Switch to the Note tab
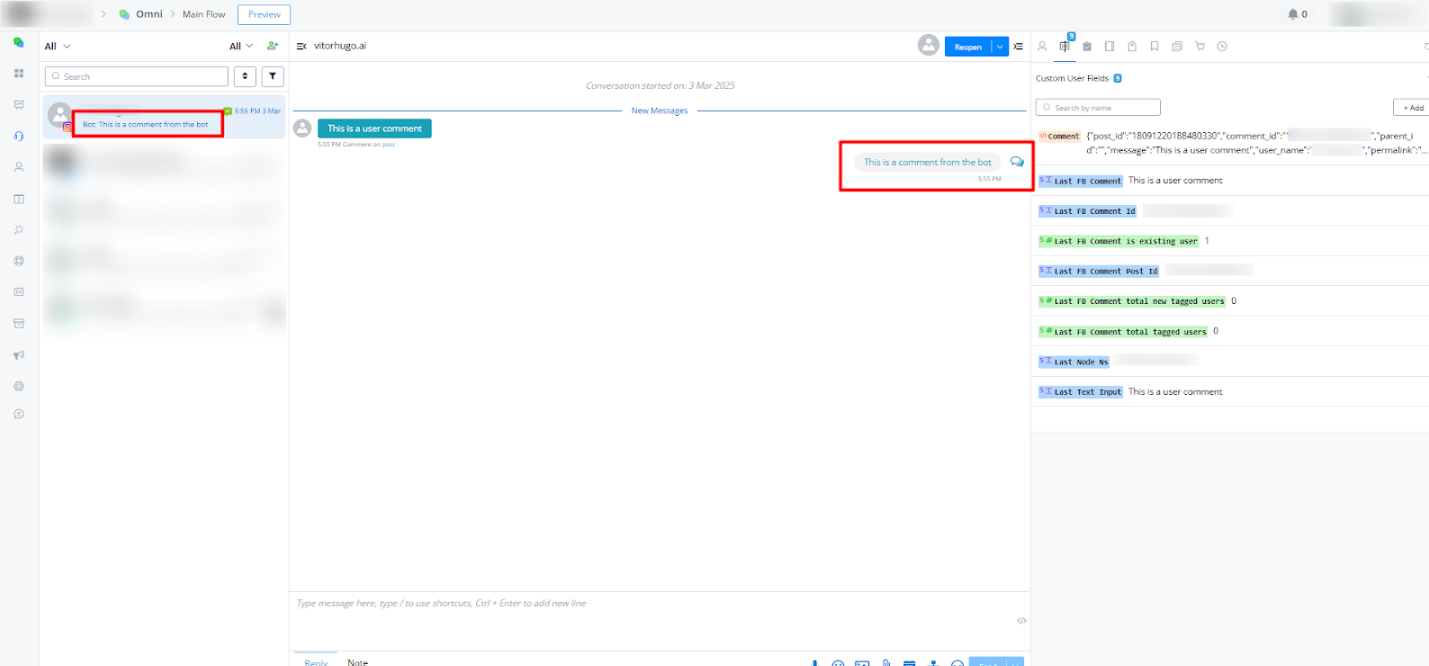This screenshot has width=1429, height=666. coord(357,662)
